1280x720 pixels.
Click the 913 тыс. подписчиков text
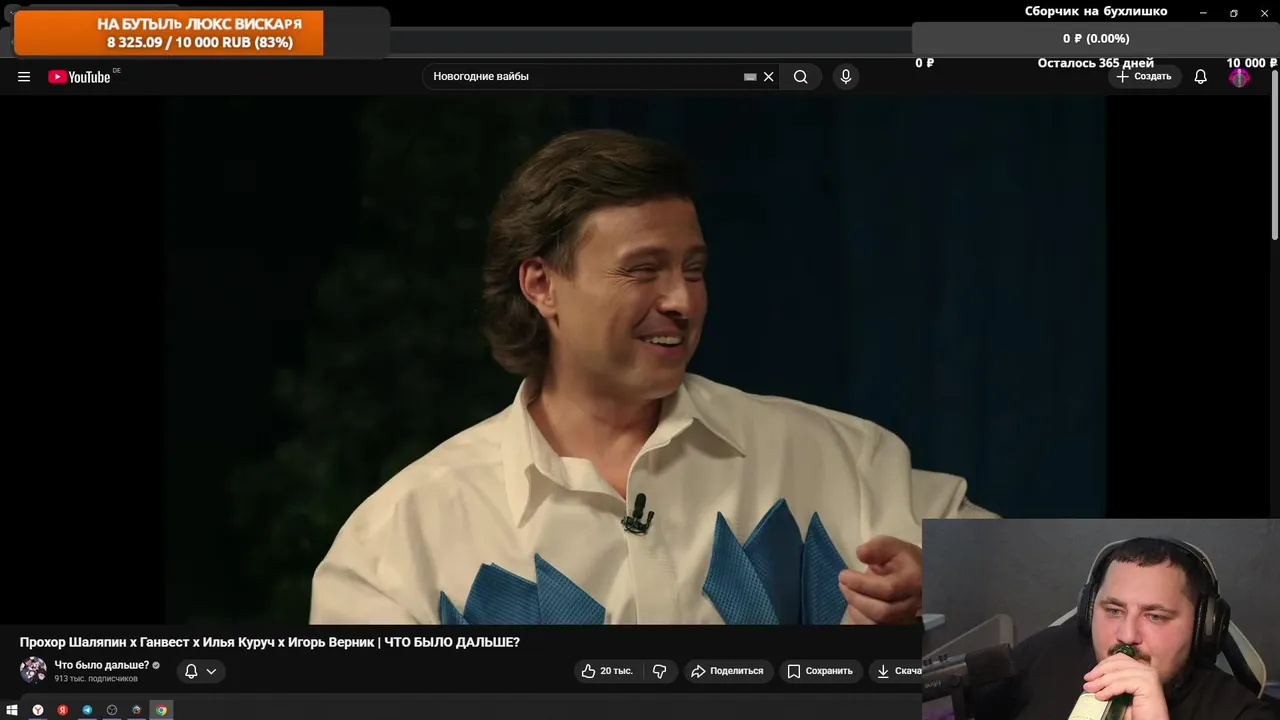tap(96, 679)
